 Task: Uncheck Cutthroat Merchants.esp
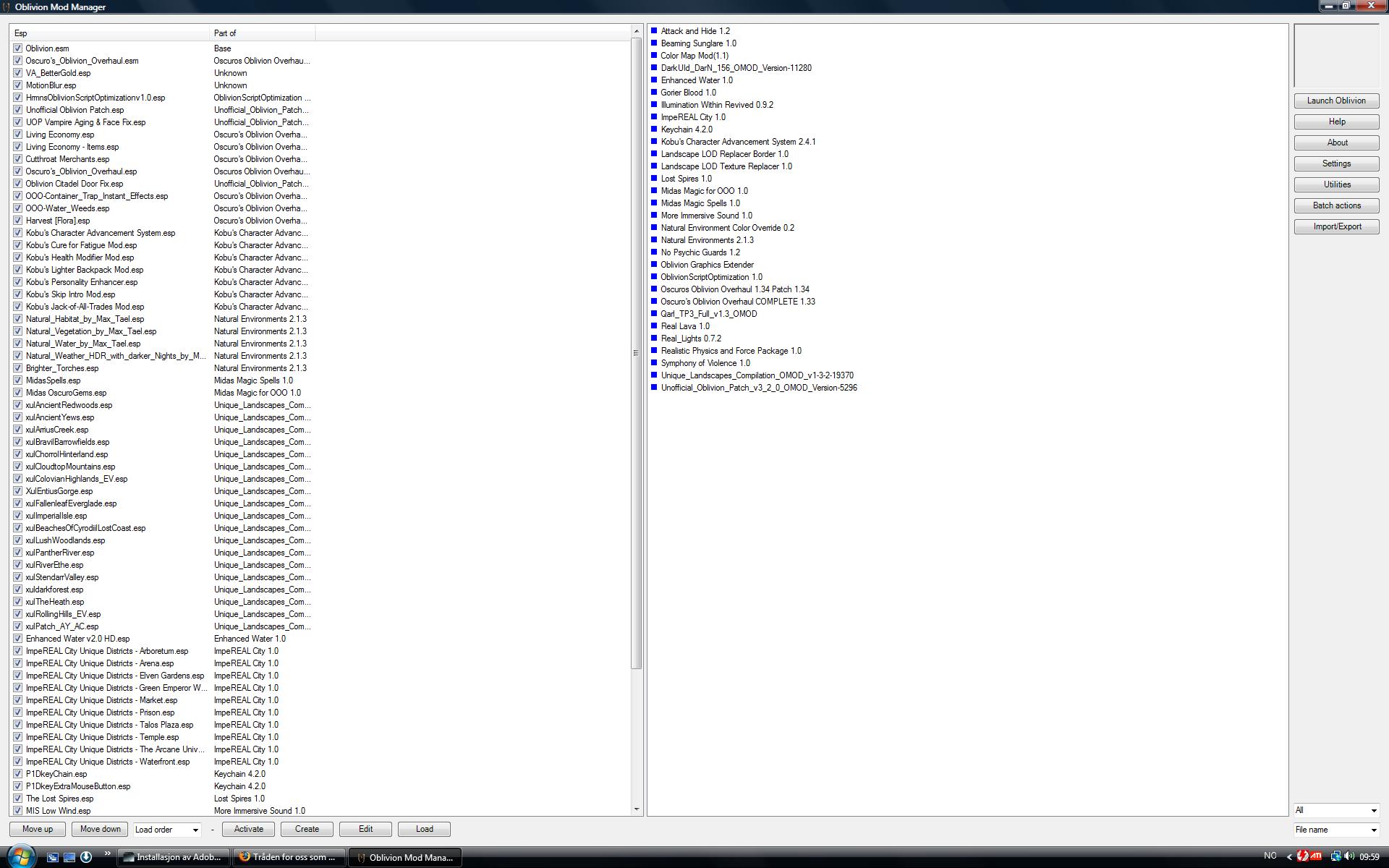click(17, 158)
